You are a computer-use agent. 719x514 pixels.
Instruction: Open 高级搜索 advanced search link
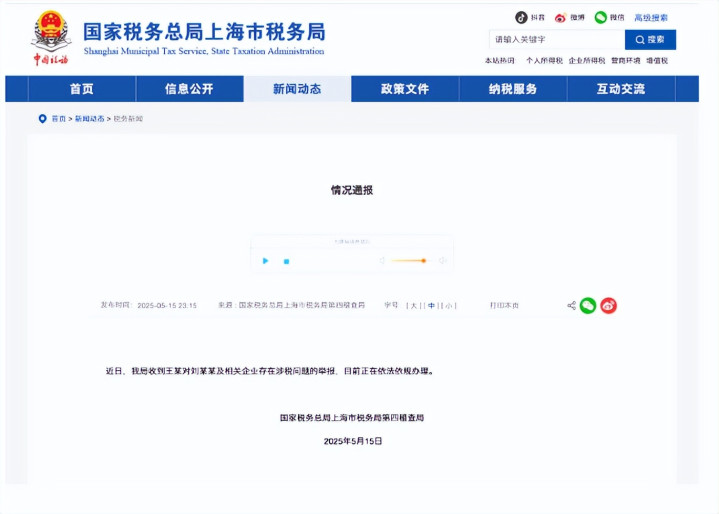click(651, 18)
